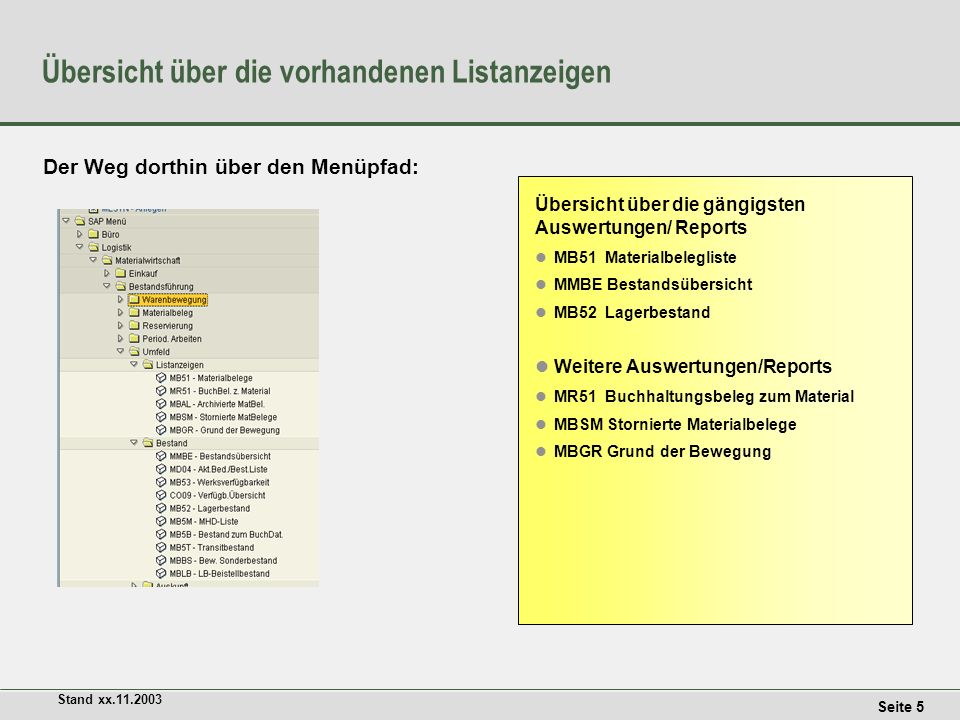Screen dimensions: 960x720
Task: Select the Materialbeleg tree entry
Action: pos(168,313)
